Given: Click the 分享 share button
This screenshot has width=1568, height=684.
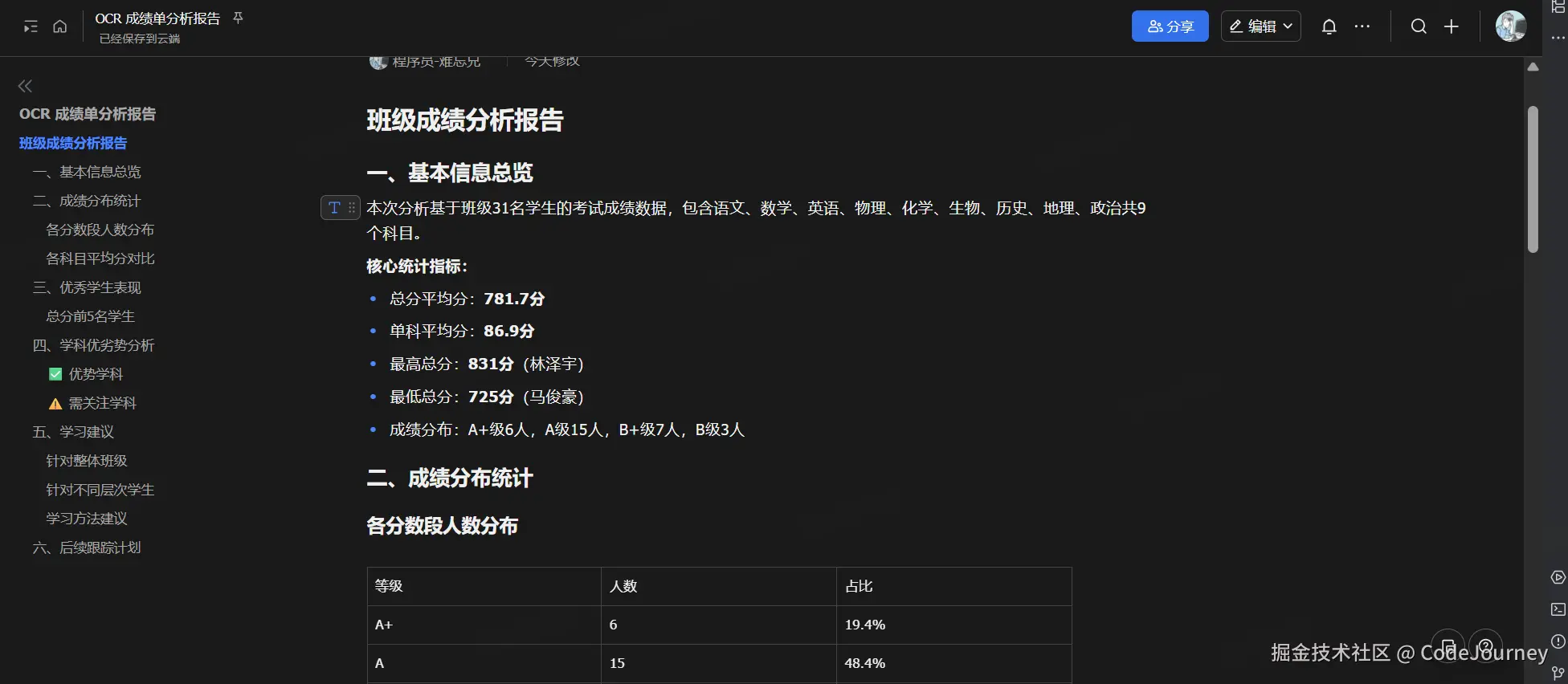Looking at the screenshot, I should [1170, 26].
